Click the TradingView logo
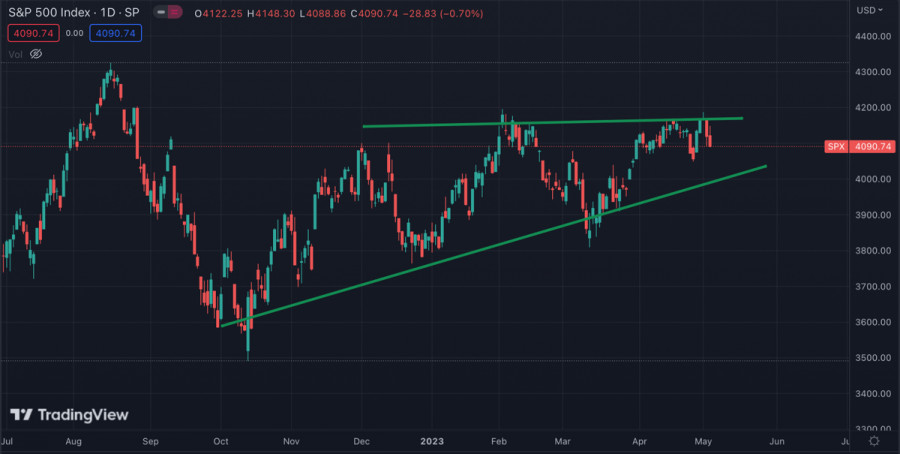 [69, 414]
